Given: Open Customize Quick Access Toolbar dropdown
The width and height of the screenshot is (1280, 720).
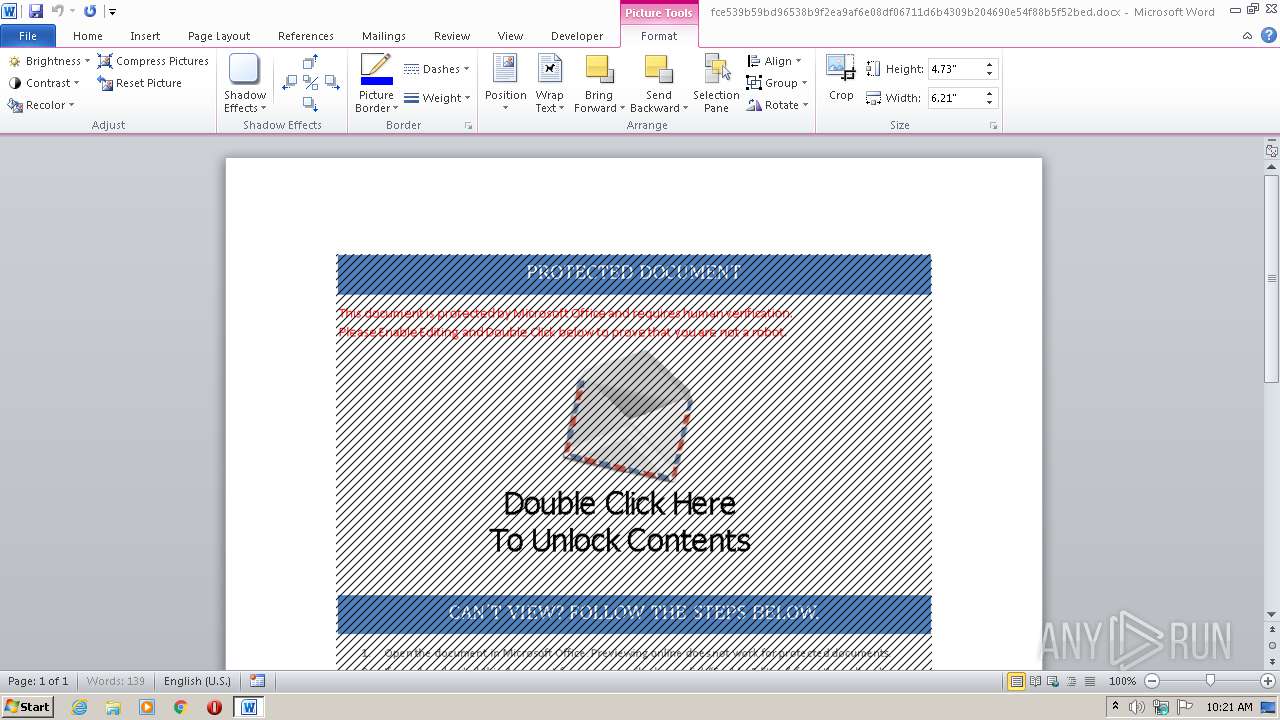Looking at the screenshot, I should pyautogui.click(x=112, y=12).
